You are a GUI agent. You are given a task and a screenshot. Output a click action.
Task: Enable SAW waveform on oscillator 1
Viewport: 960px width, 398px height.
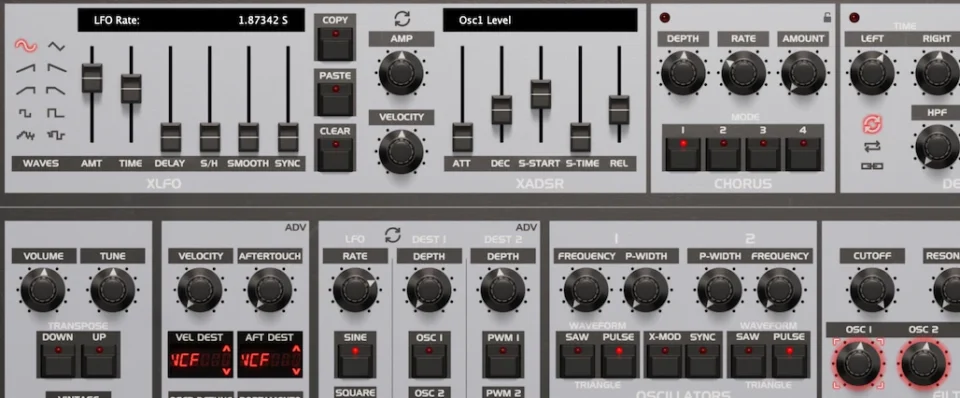click(x=577, y=361)
